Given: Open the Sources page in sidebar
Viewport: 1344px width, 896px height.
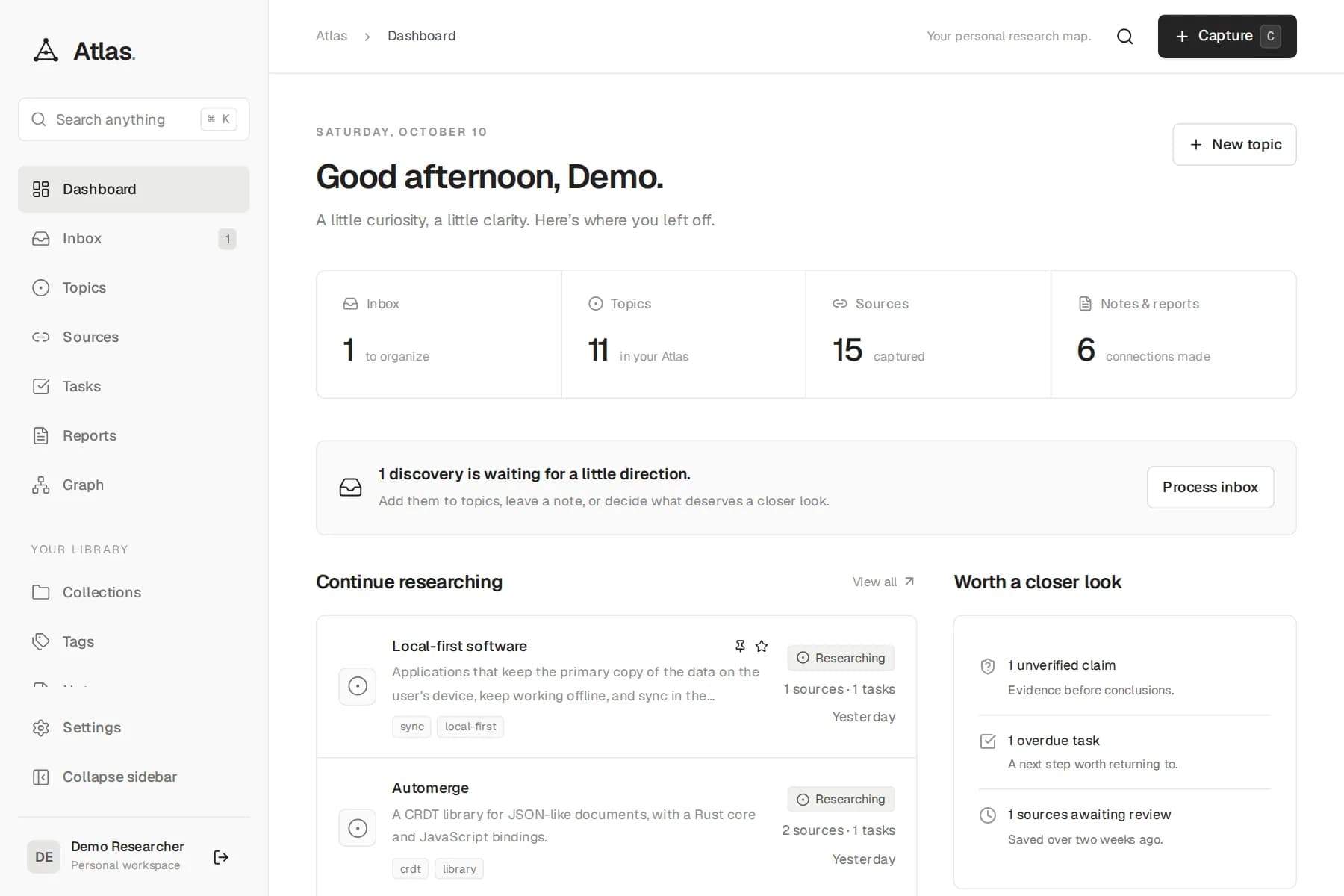Looking at the screenshot, I should click(134, 337).
